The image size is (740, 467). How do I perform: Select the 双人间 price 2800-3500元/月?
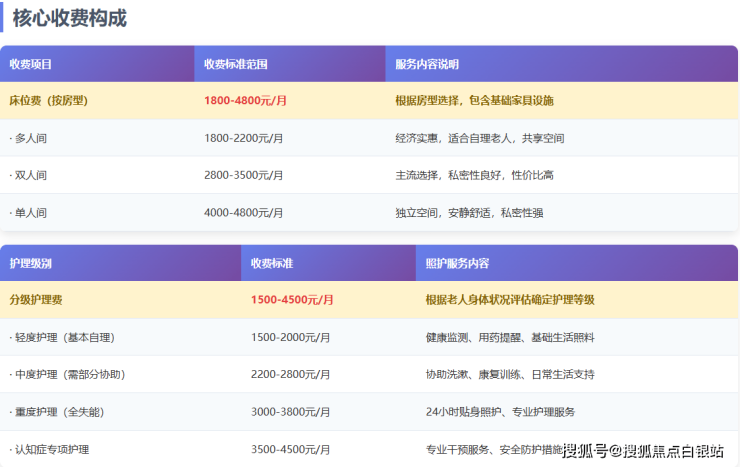tap(243, 175)
